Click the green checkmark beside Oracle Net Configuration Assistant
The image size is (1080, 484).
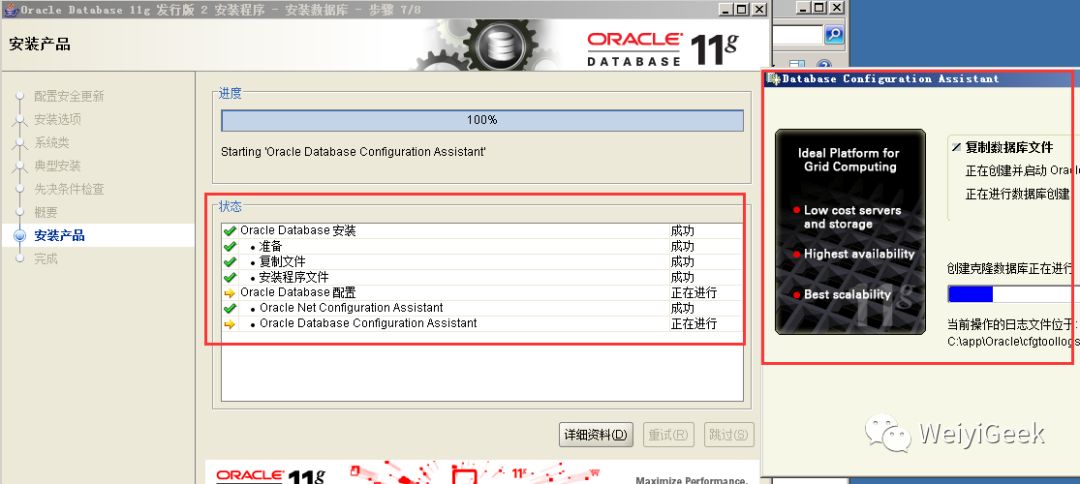[x=230, y=308]
